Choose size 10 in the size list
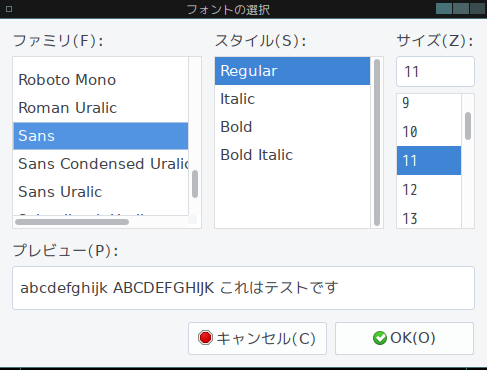The height and width of the screenshot is (370, 487). (x=429, y=132)
